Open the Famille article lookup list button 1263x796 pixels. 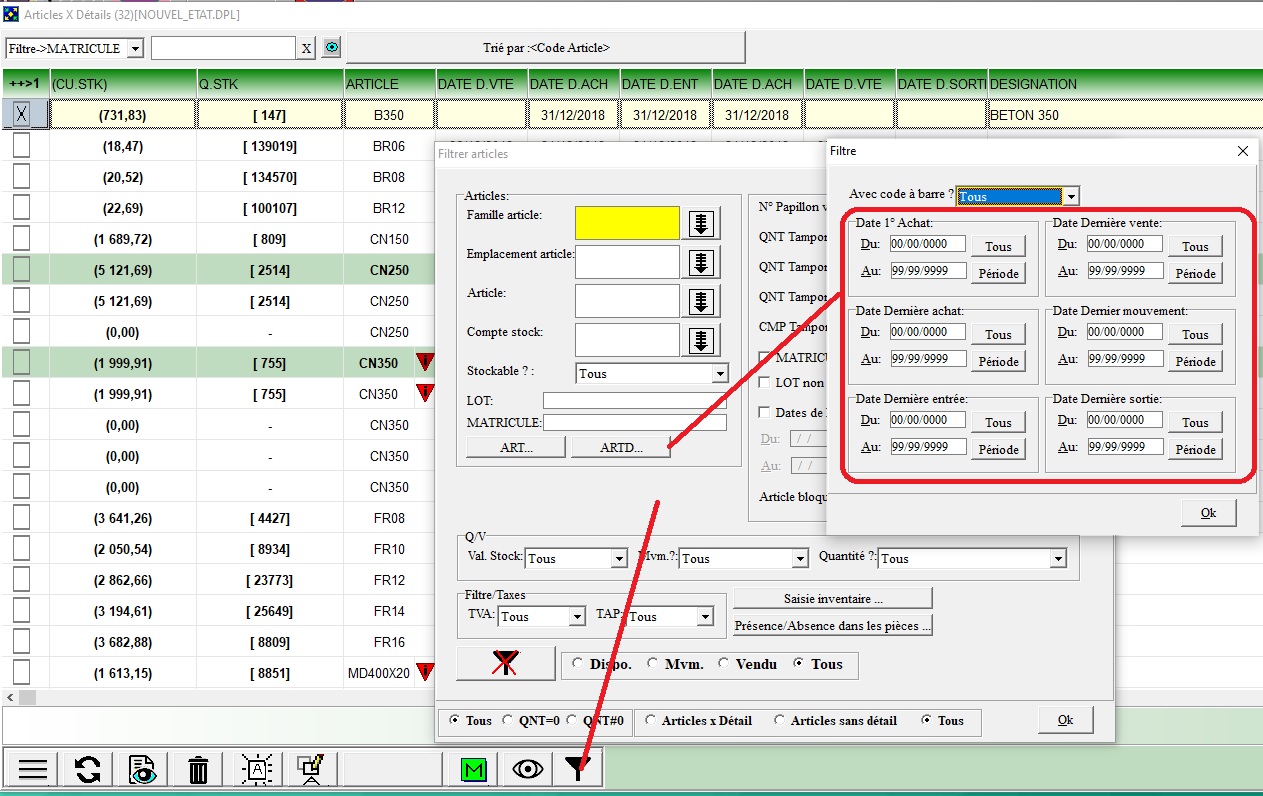[701, 223]
